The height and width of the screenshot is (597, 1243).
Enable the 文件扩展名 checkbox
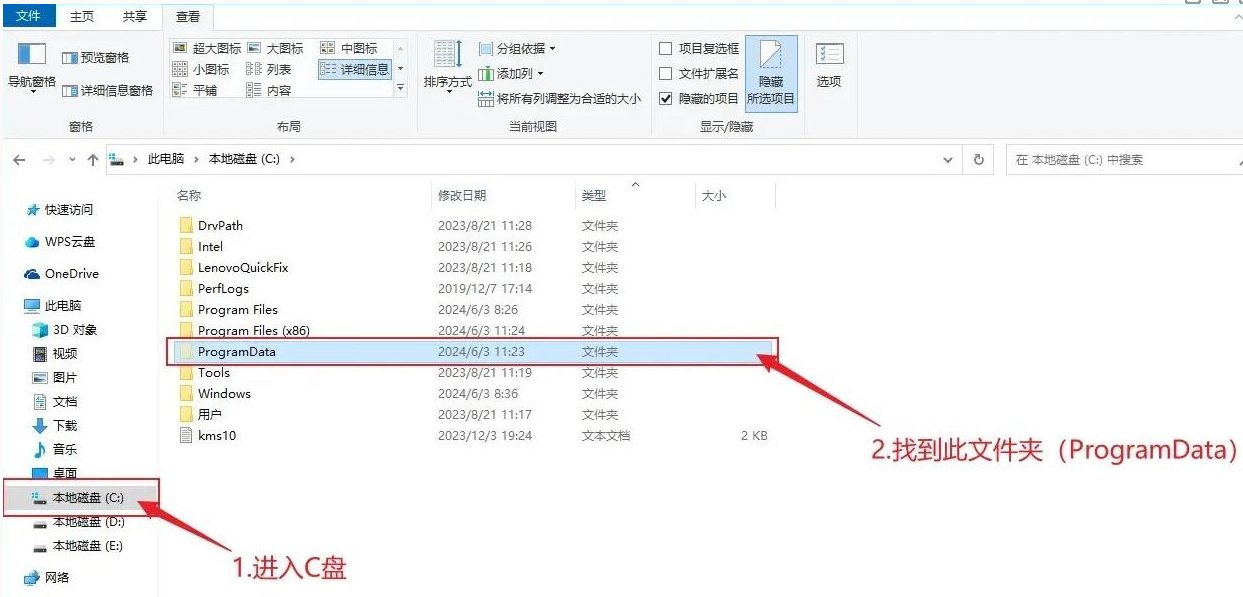tap(666, 73)
